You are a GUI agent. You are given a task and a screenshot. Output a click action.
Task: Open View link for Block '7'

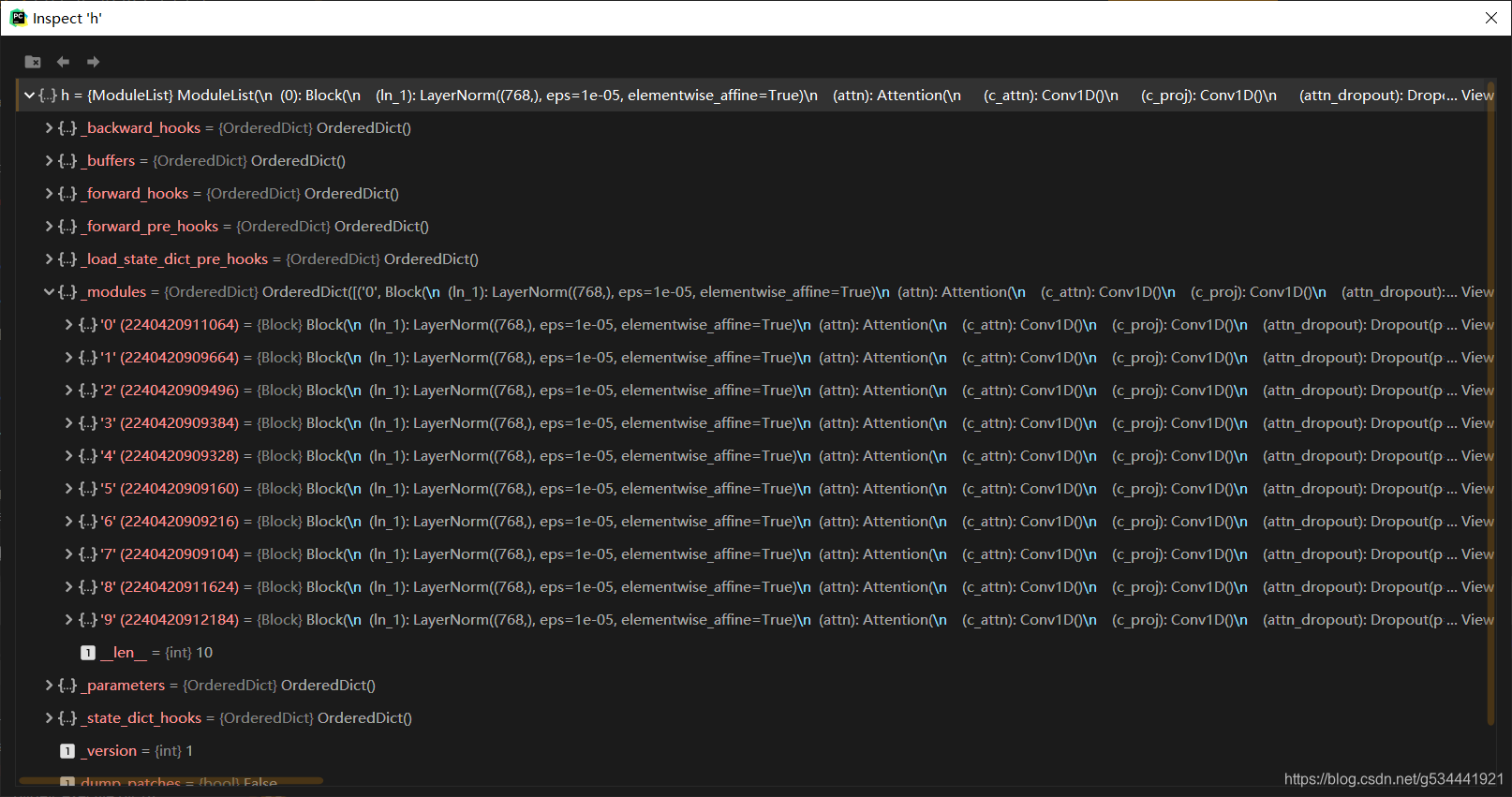coord(1477,554)
